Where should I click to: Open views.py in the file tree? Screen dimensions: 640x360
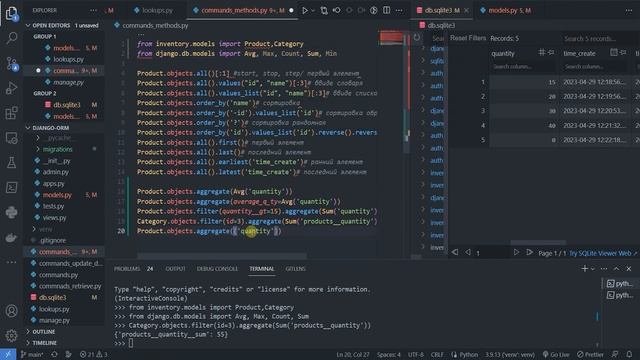pos(55,218)
